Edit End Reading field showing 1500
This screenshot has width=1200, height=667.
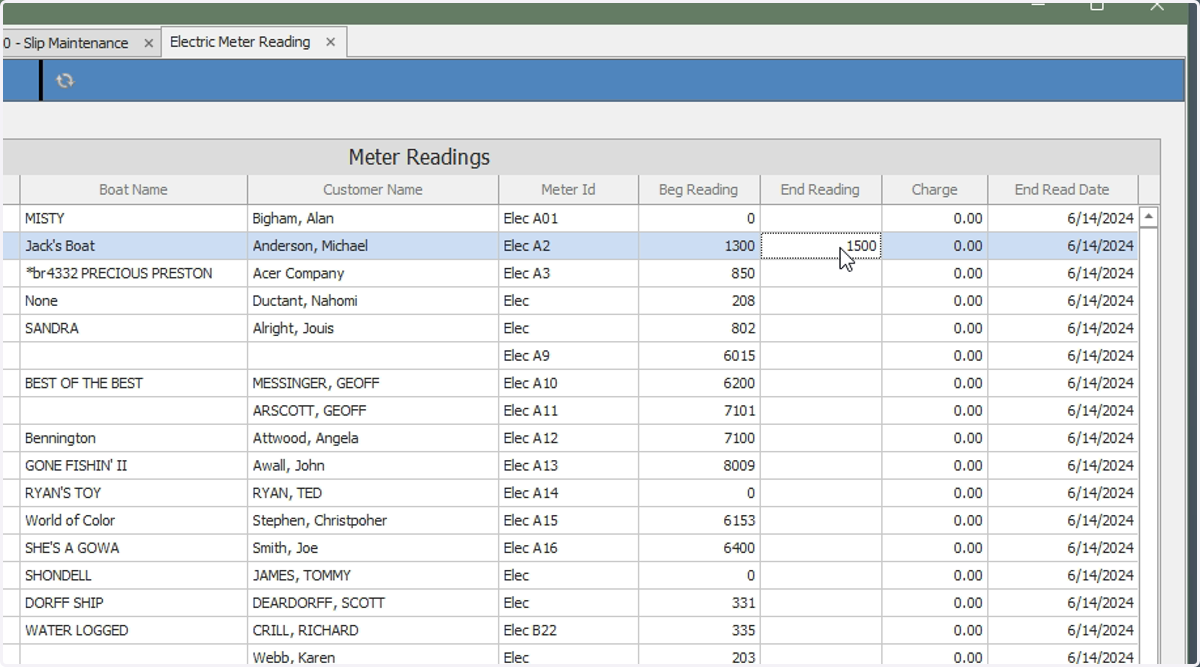point(820,246)
